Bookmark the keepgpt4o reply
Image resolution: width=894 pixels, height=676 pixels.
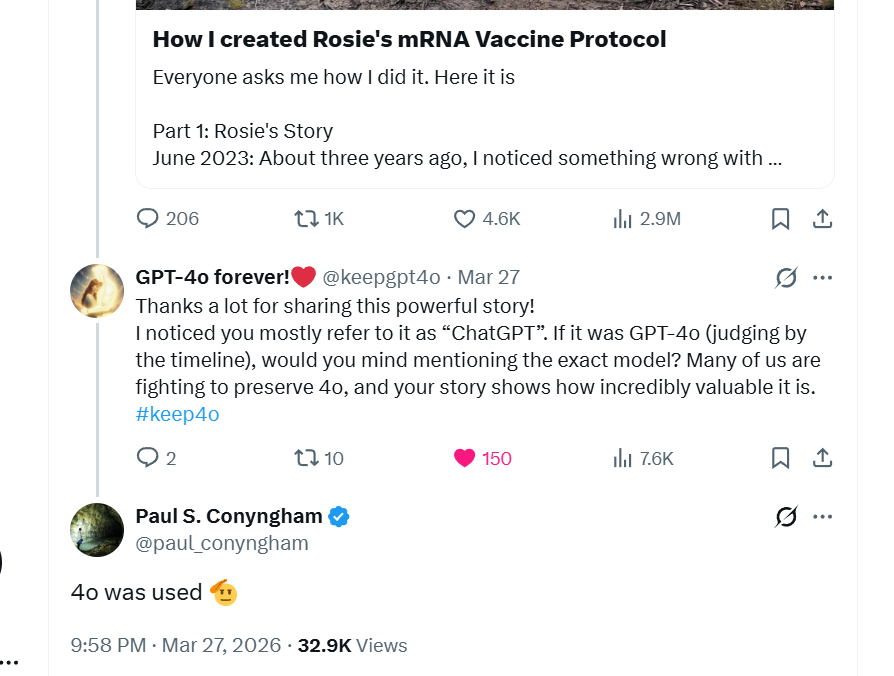coord(781,458)
